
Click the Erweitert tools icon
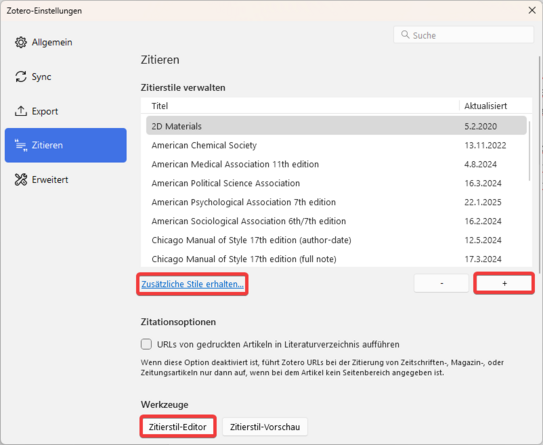[21, 179]
